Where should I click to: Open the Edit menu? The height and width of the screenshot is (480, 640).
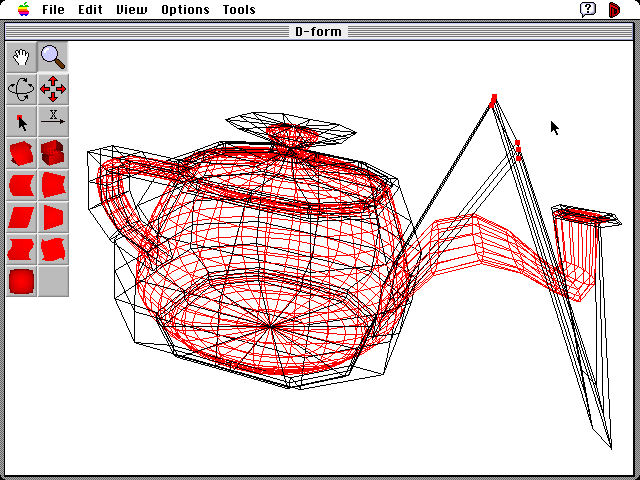pyautogui.click(x=90, y=9)
